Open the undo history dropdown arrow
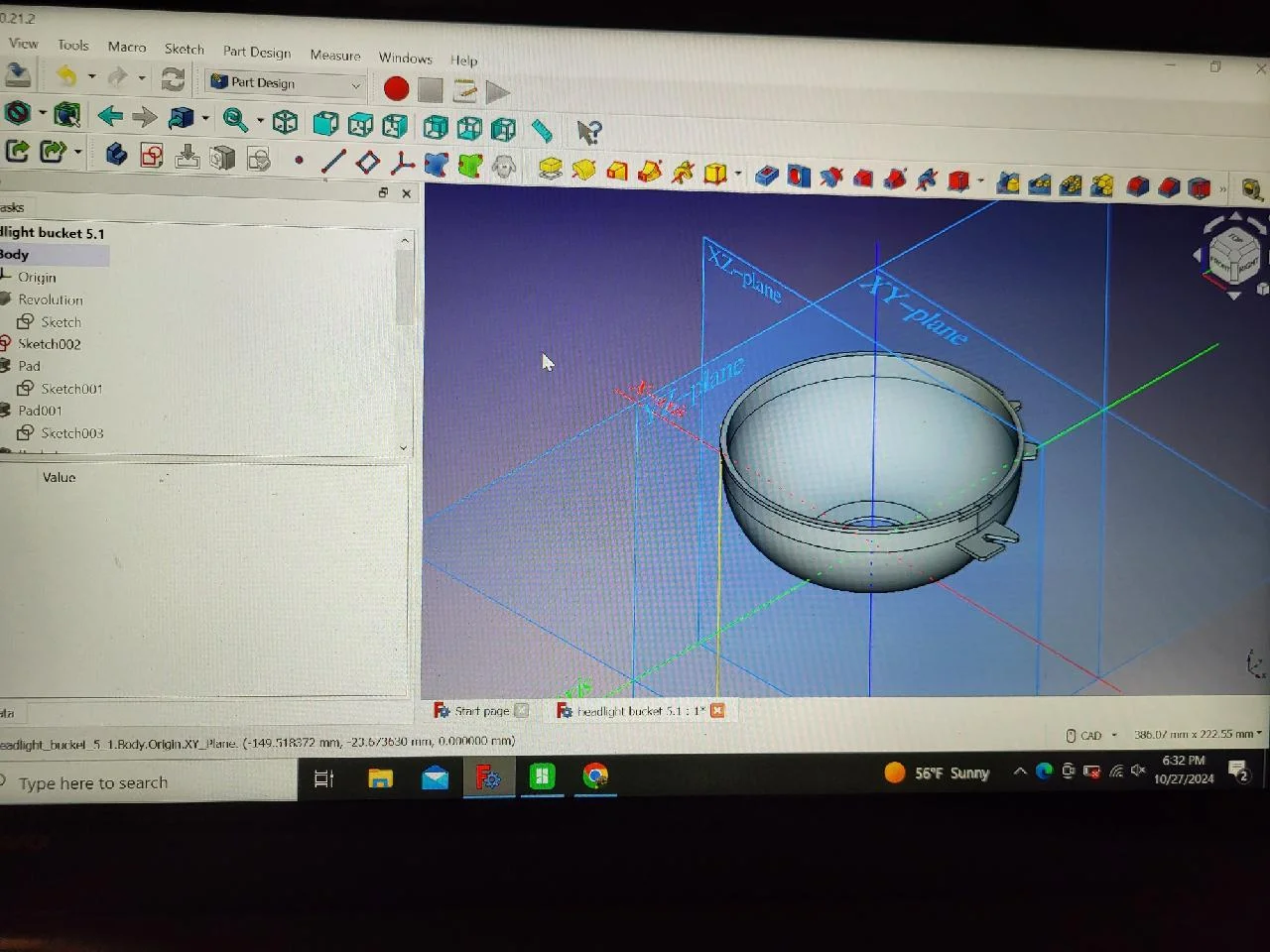 [x=91, y=76]
